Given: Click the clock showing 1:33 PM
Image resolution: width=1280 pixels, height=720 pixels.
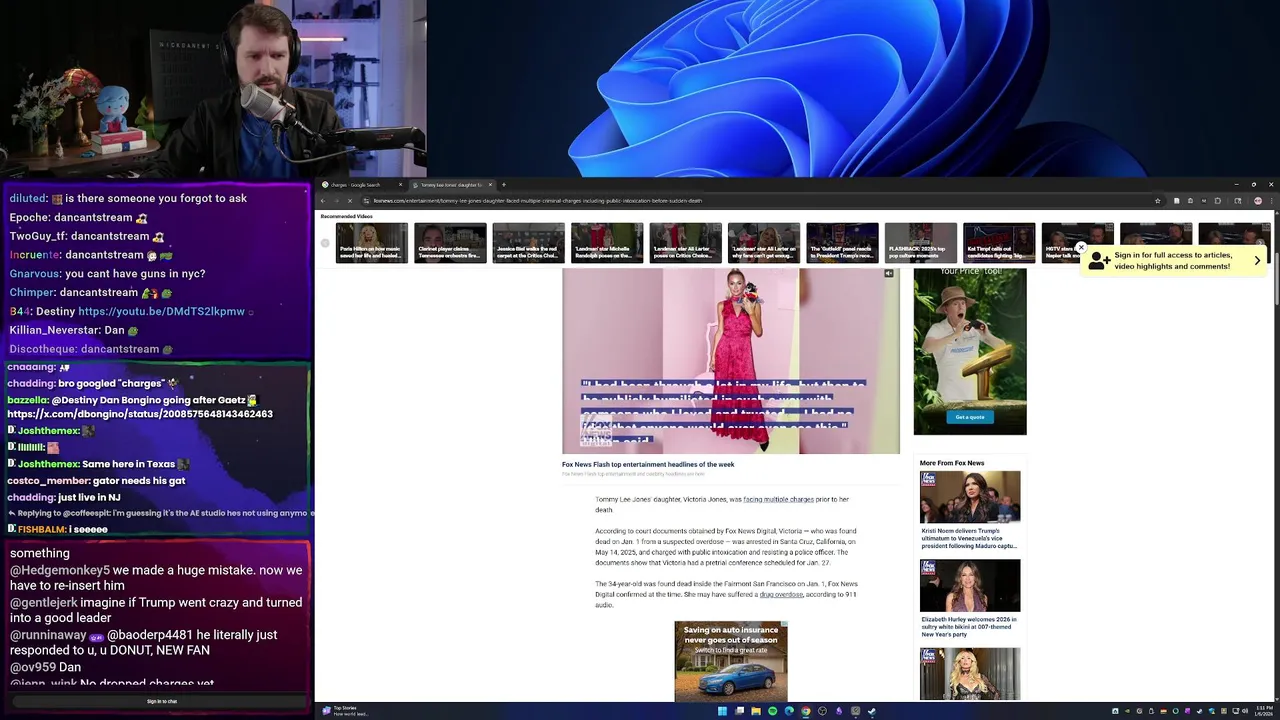Looking at the screenshot, I should (x=1265, y=711).
